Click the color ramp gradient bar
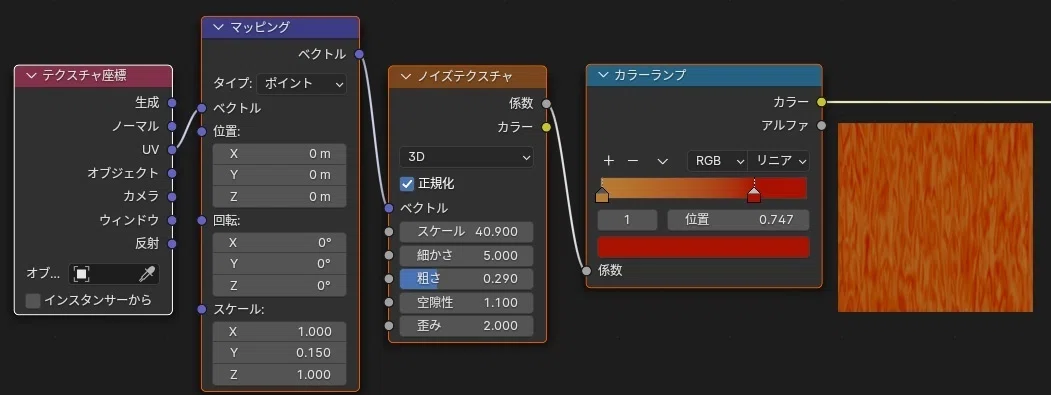Screen dimensions: 1051x395 [x=704, y=188]
